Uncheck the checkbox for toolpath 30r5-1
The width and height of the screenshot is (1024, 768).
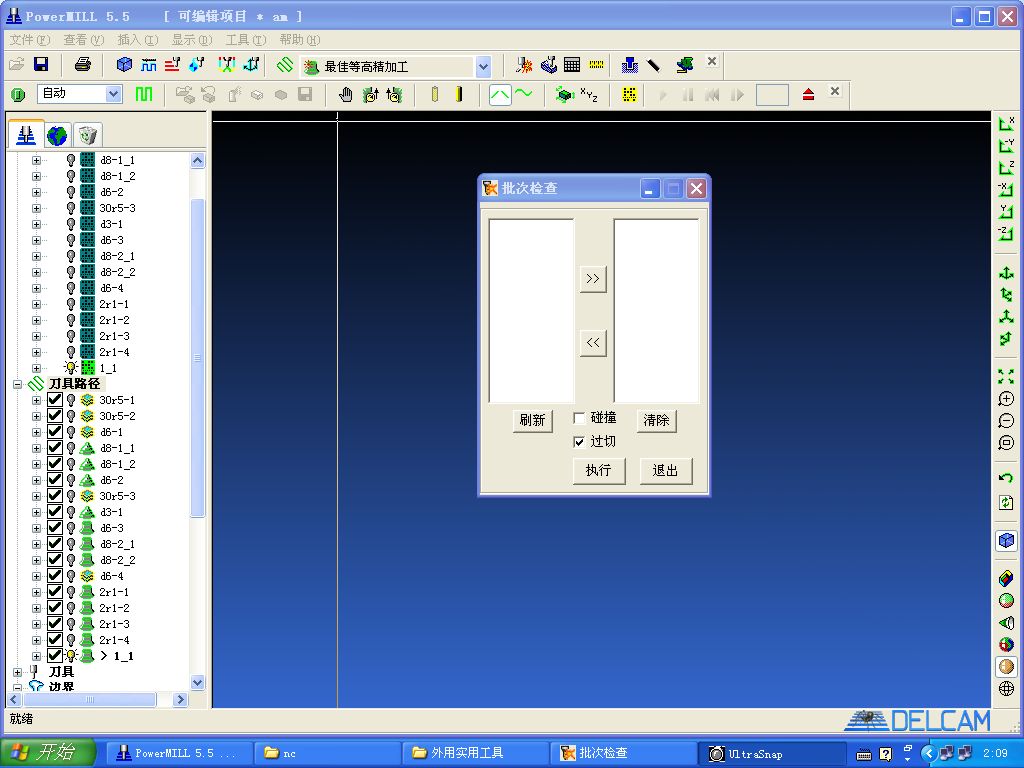(x=55, y=400)
